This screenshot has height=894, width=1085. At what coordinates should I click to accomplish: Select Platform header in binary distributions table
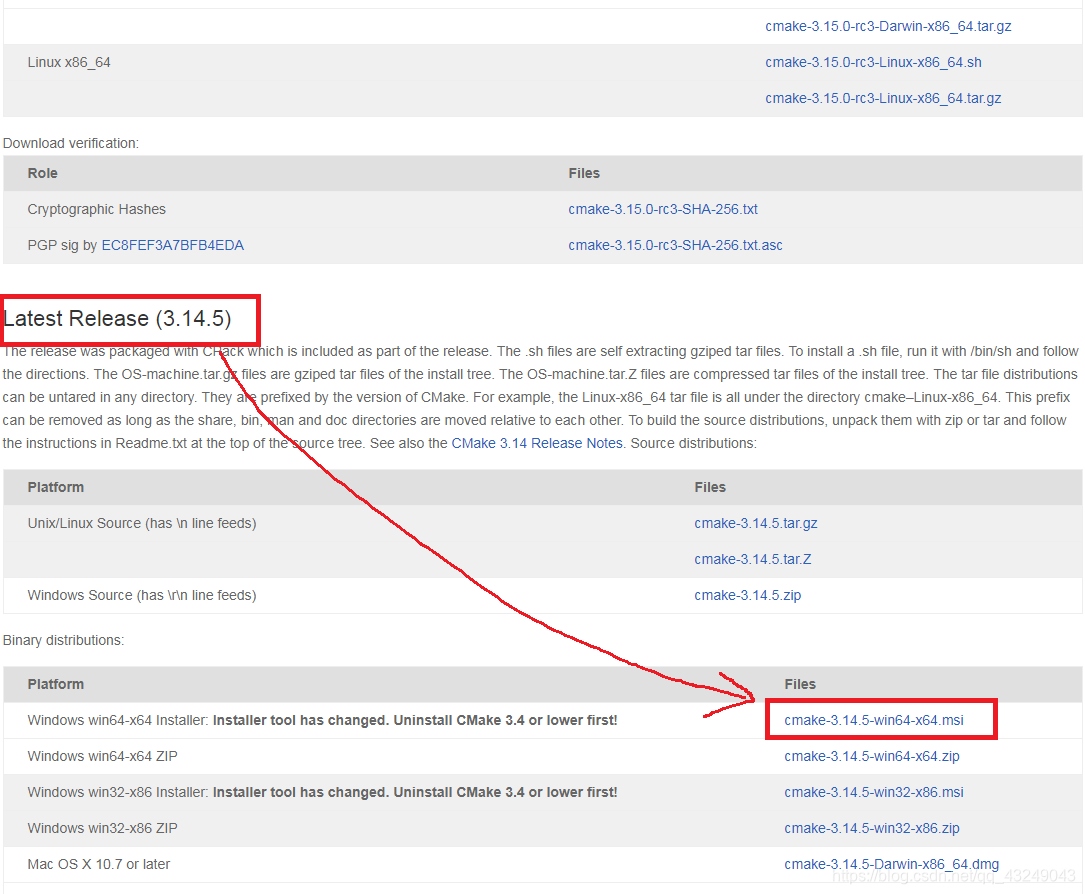[x=56, y=684]
